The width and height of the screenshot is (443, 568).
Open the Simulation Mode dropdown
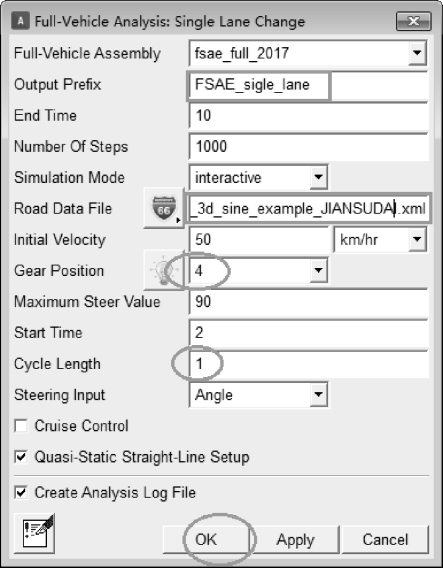point(318,177)
